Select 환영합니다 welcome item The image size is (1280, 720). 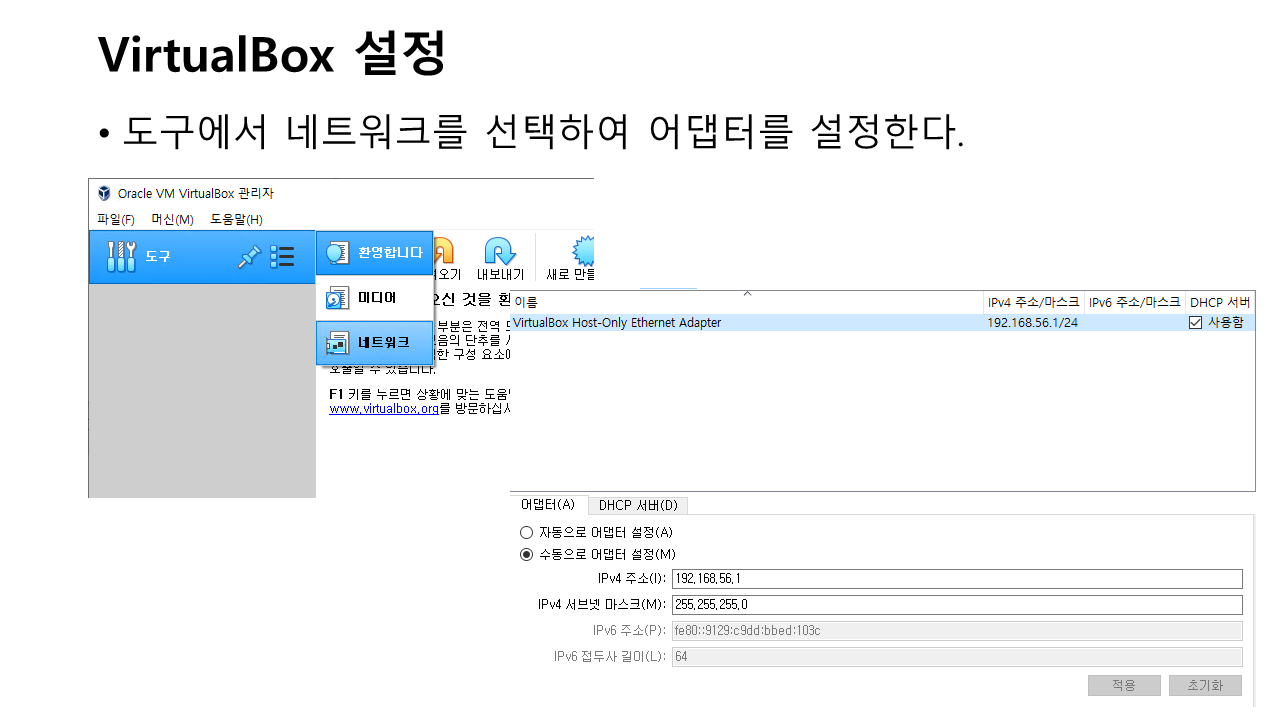(x=374, y=253)
